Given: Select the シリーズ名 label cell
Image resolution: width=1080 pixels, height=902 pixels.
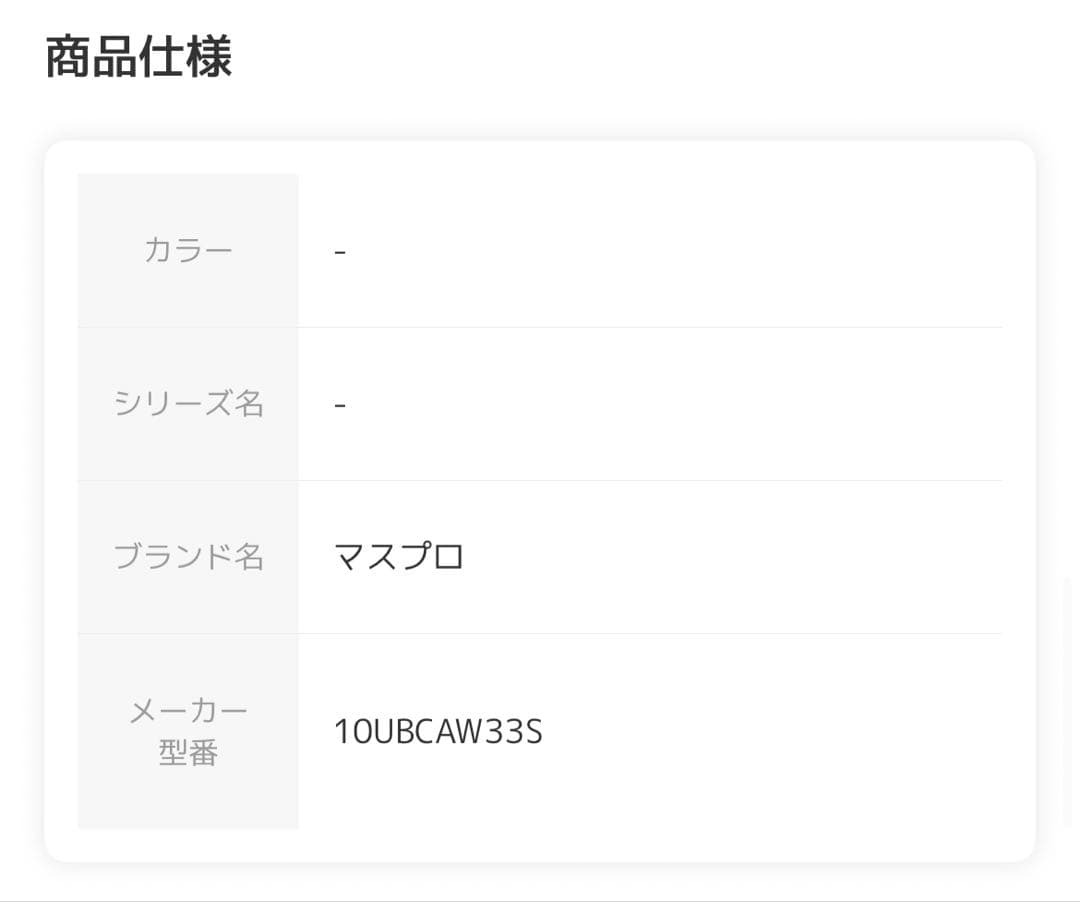Looking at the screenshot, I should [x=188, y=403].
